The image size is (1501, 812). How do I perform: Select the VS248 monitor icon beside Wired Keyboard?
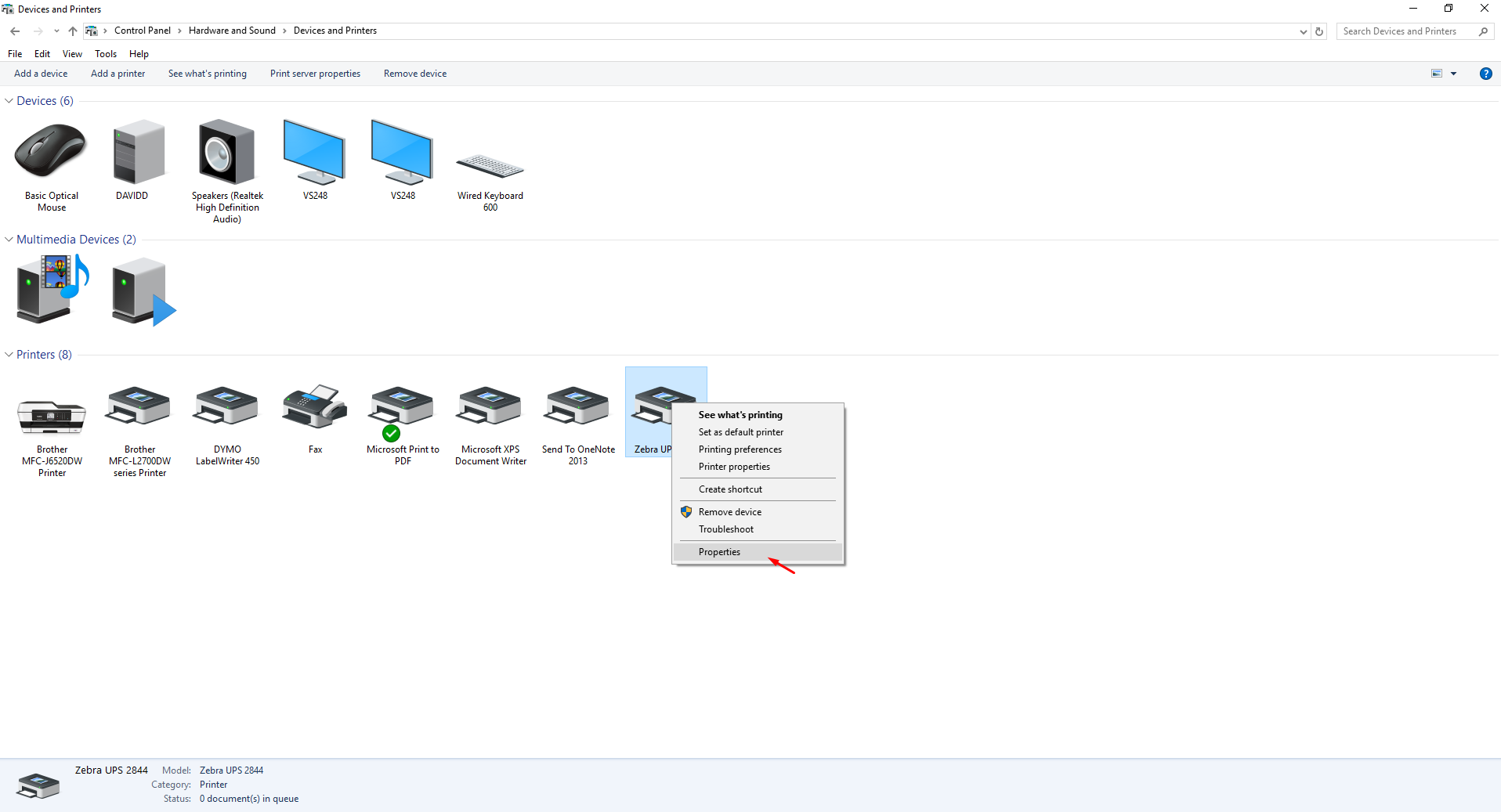402,151
